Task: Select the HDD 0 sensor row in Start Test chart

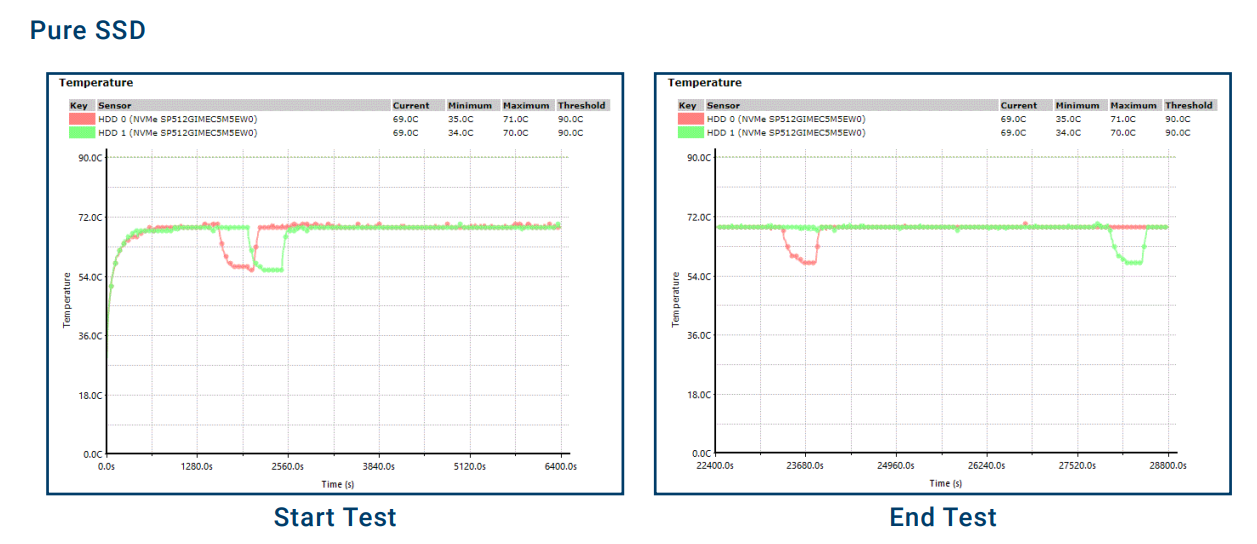Action: [177, 119]
